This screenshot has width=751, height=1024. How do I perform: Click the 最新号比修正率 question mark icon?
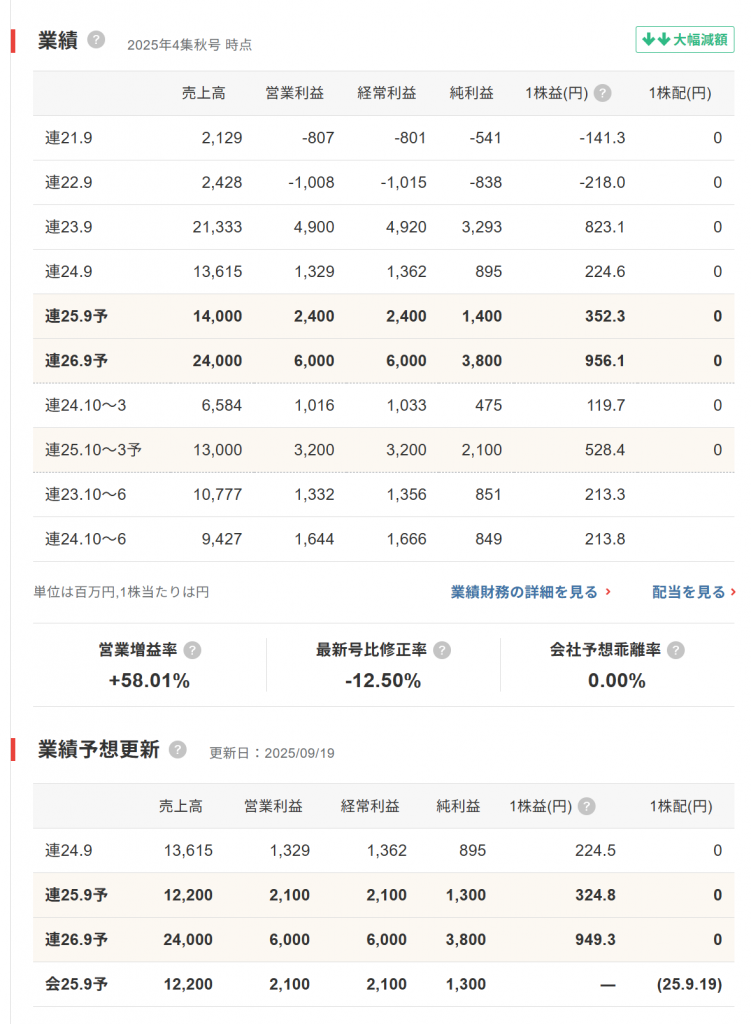442,650
